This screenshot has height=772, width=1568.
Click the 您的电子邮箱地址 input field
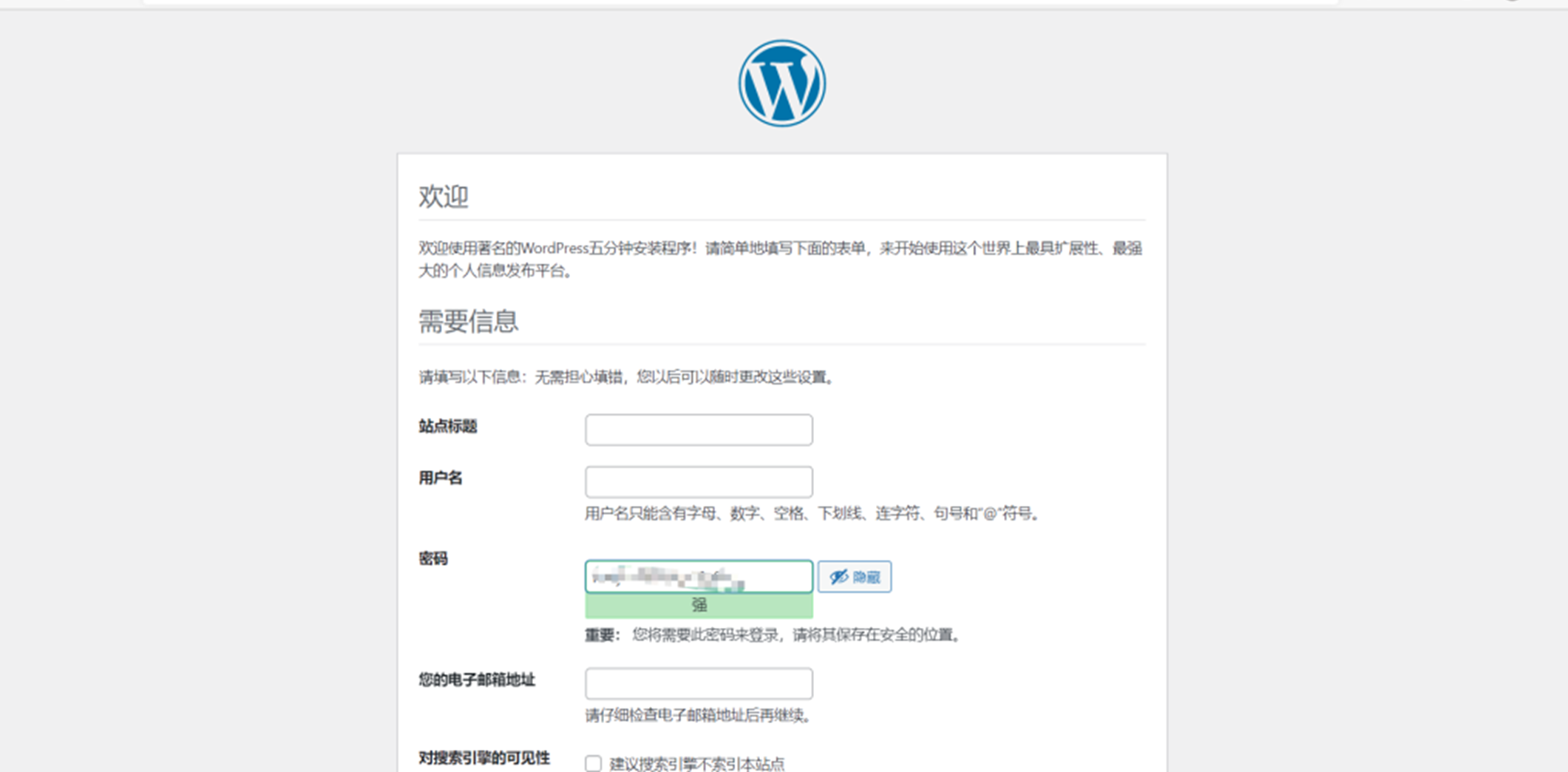[x=699, y=683]
